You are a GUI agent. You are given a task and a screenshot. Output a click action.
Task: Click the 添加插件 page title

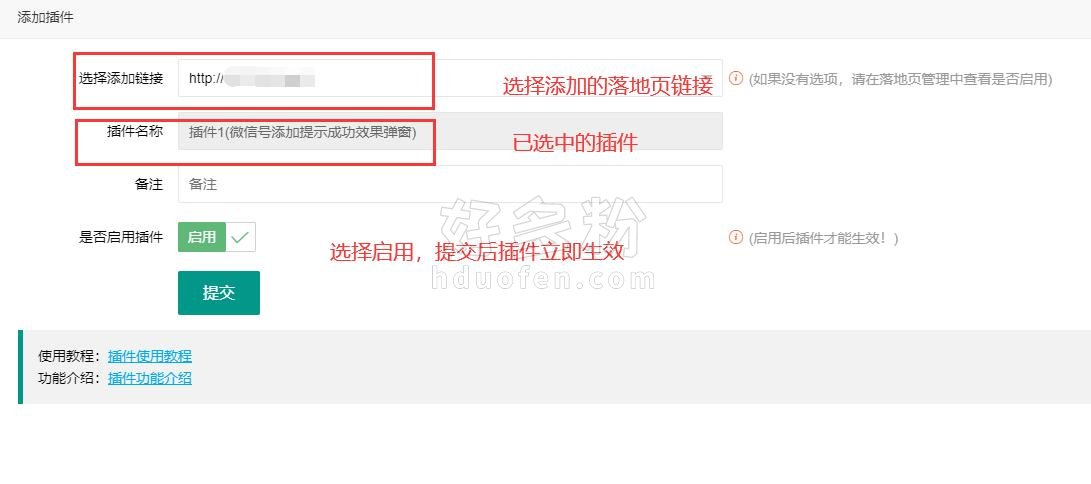click(45, 18)
